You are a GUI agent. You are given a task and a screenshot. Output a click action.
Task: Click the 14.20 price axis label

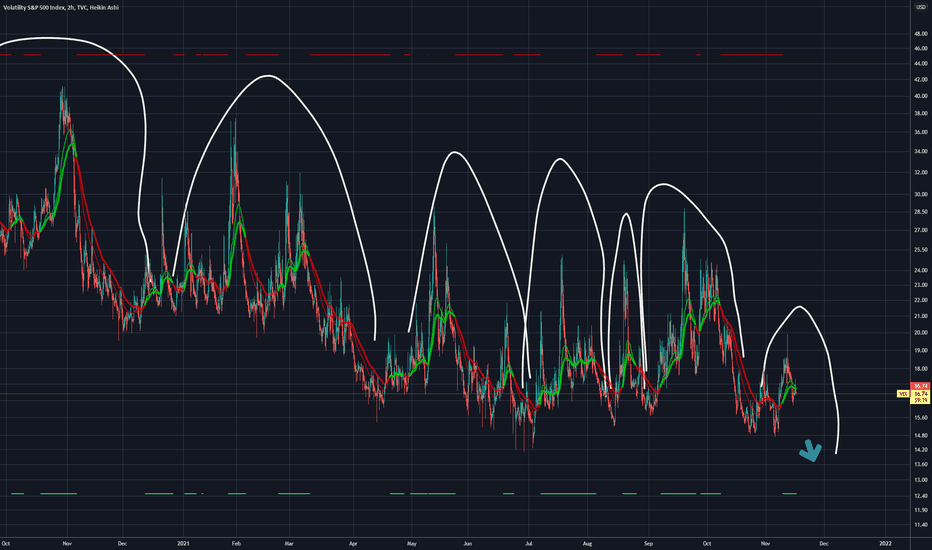(x=921, y=450)
